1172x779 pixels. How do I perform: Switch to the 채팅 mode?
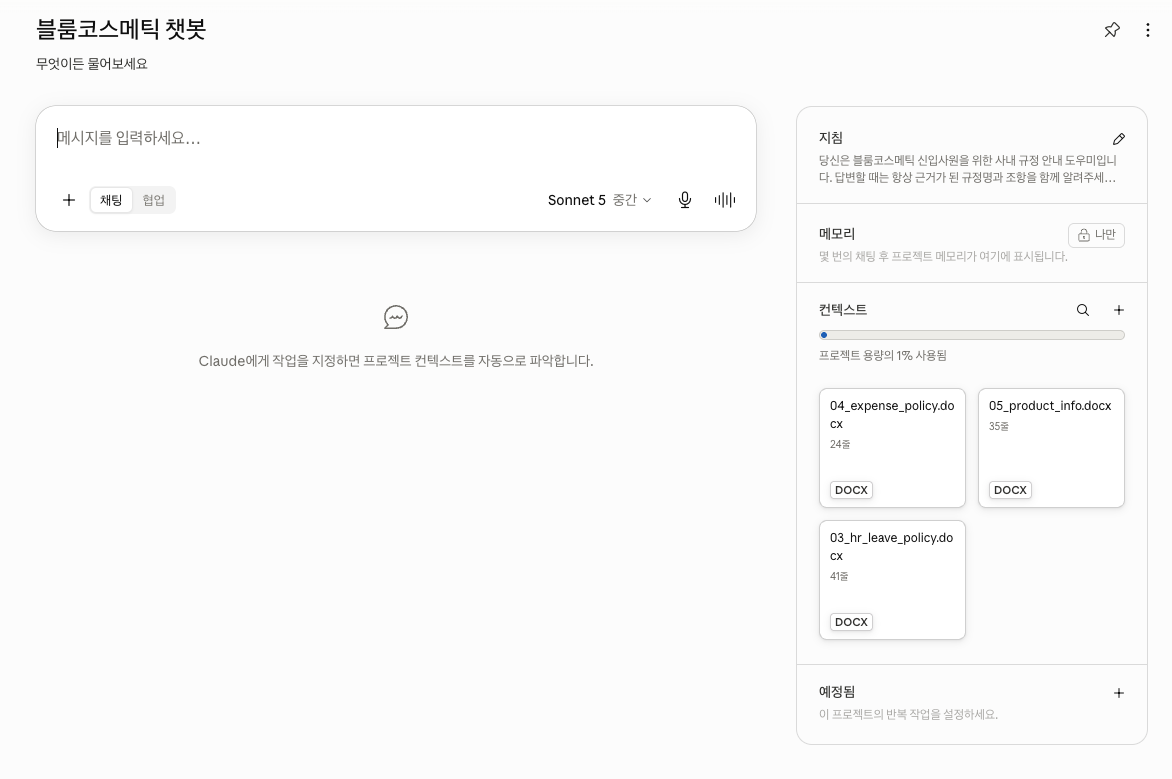click(111, 200)
